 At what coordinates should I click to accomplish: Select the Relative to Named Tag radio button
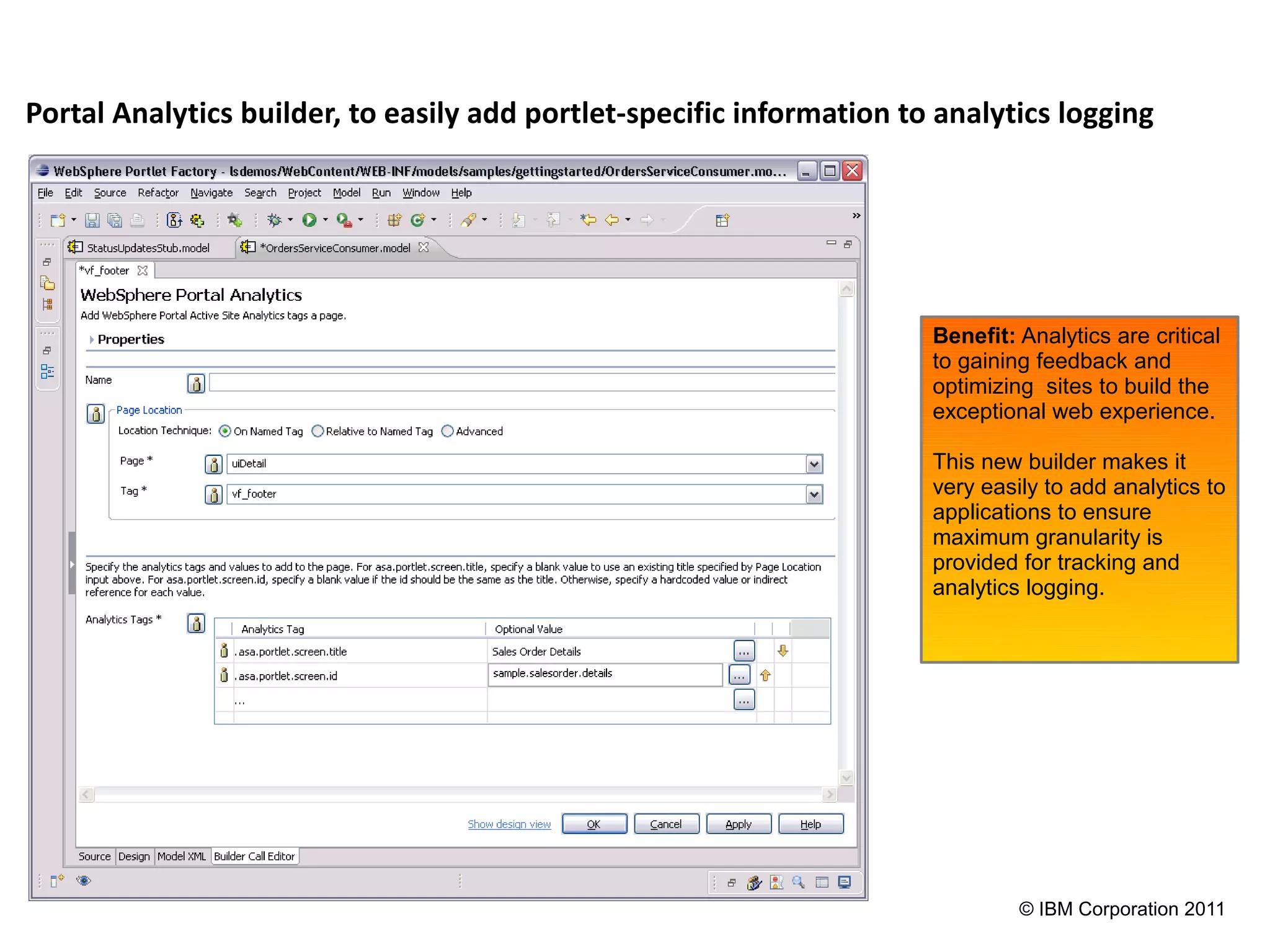point(317,431)
